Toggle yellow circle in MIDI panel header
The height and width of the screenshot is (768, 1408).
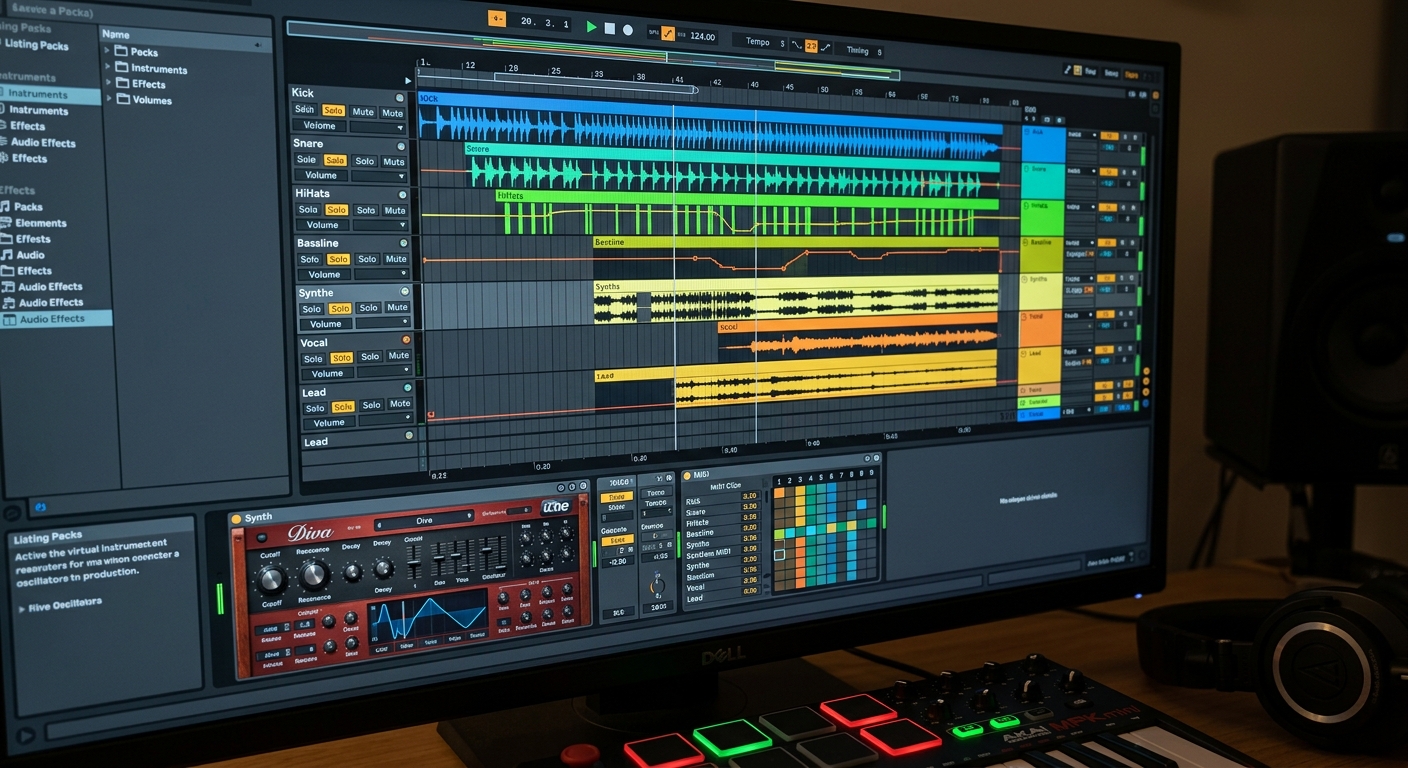687,476
